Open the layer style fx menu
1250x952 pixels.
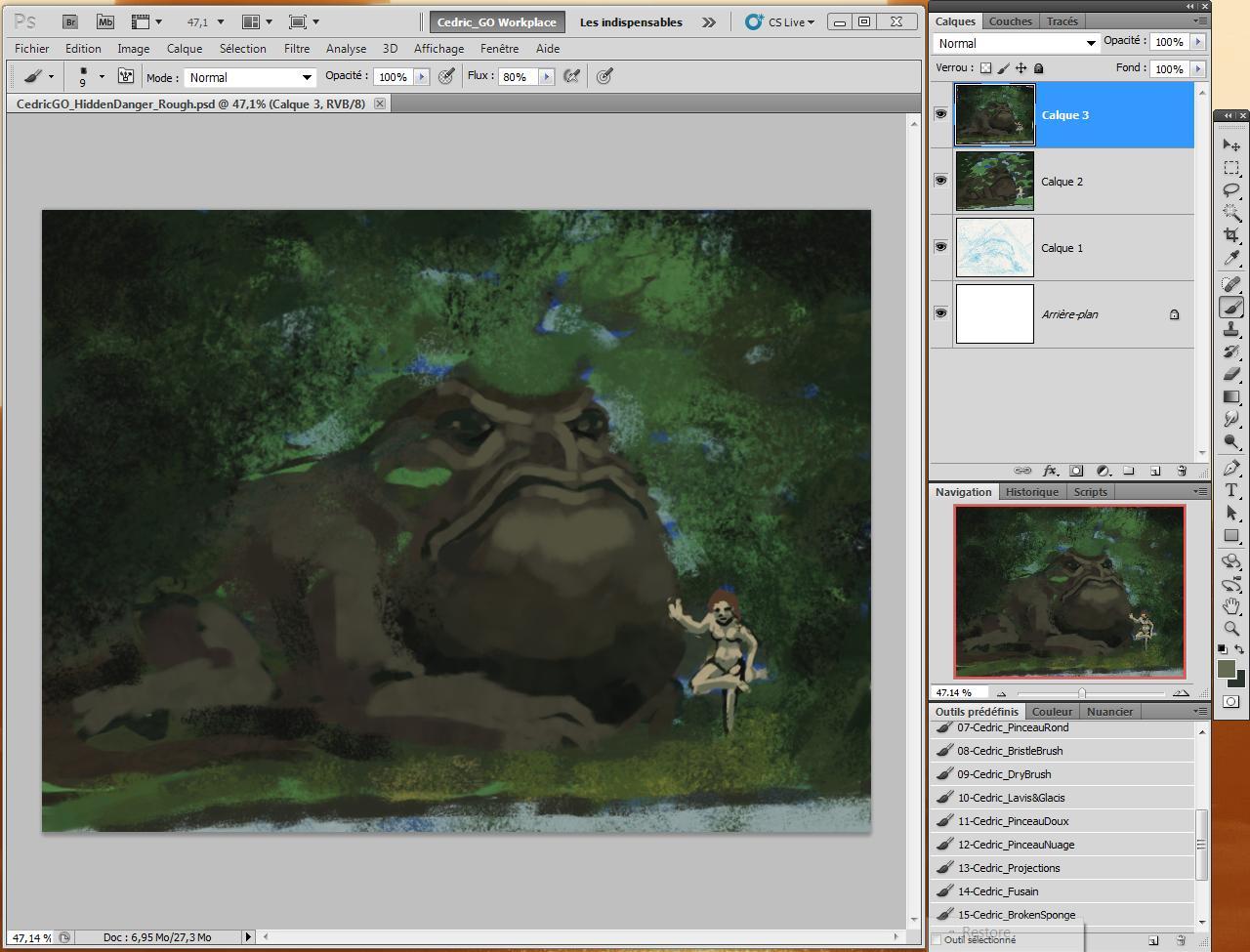coord(1051,471)
